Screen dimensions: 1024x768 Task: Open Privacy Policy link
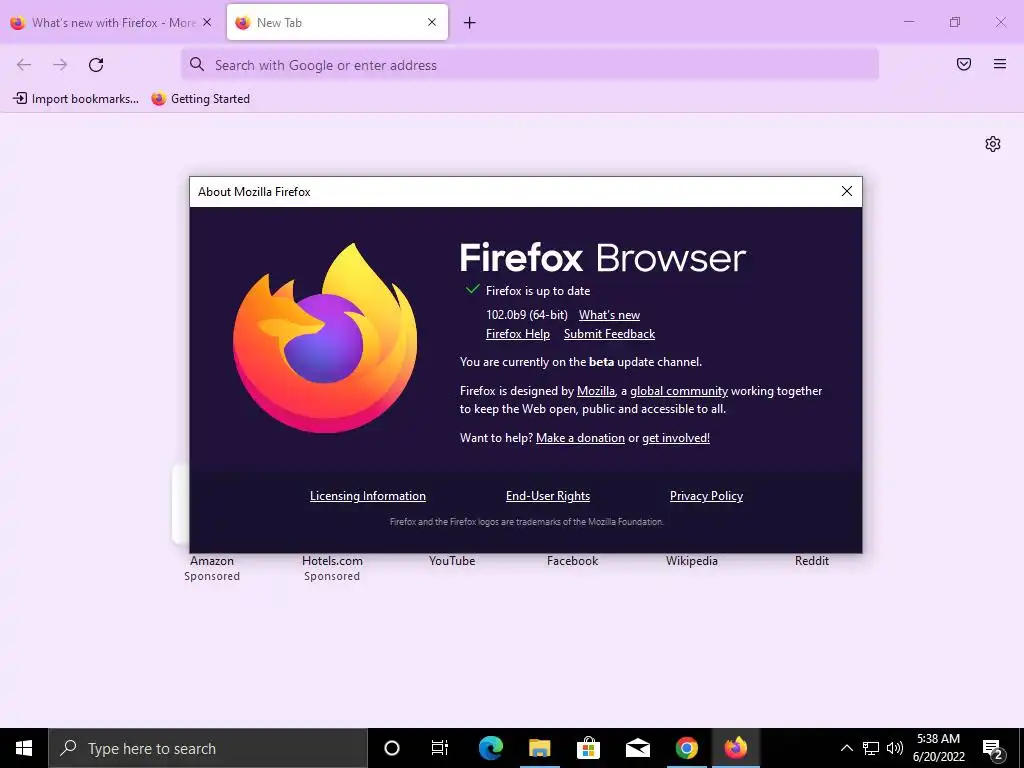pos(707,496)
